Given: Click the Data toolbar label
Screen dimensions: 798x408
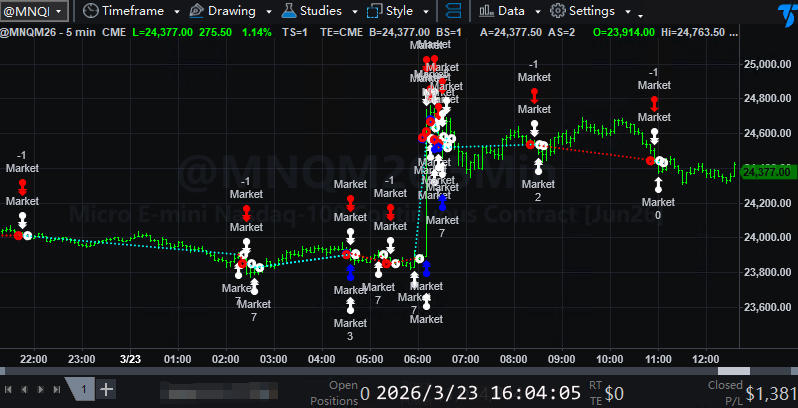Looking at the screenshot, I should 511,12.
